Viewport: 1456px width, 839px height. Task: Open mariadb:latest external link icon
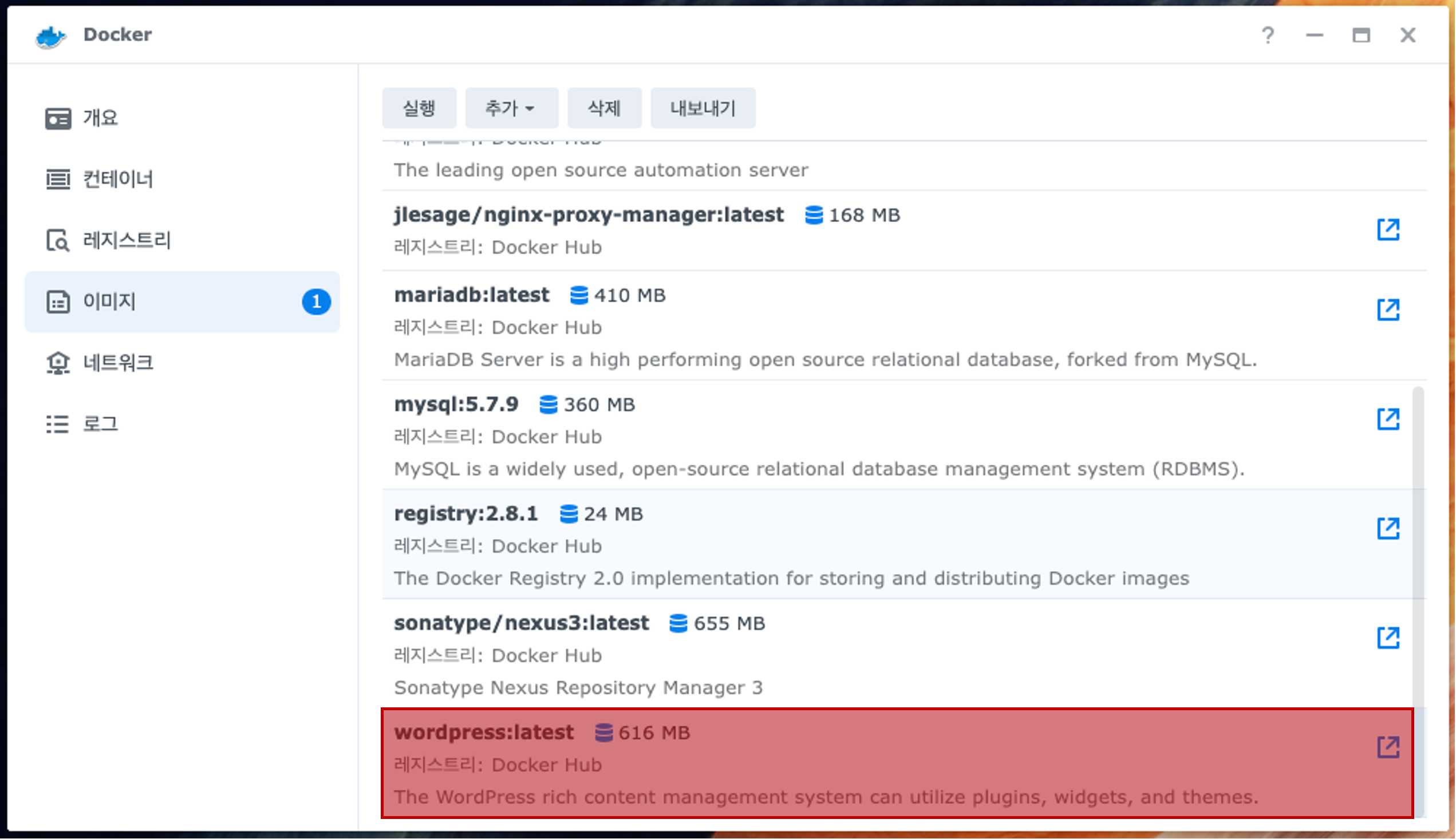click(1388, 310)
